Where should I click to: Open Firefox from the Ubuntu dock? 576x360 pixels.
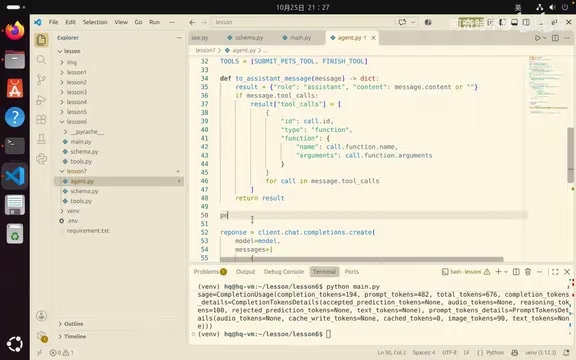tap(15, 31)
